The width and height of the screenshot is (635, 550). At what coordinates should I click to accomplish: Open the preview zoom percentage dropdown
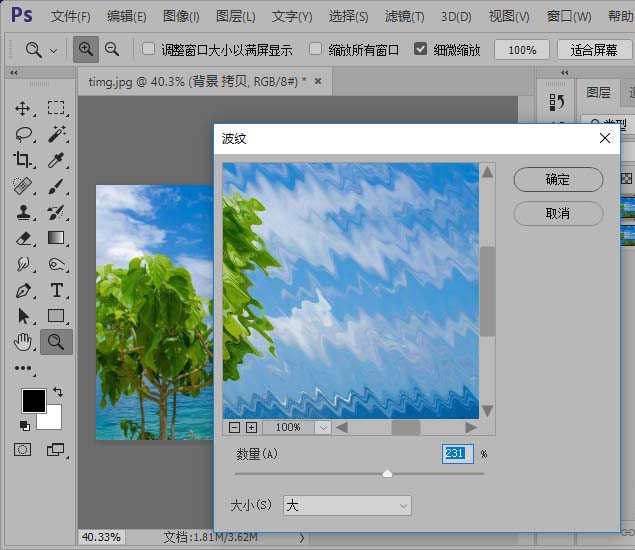coord(322,427)
